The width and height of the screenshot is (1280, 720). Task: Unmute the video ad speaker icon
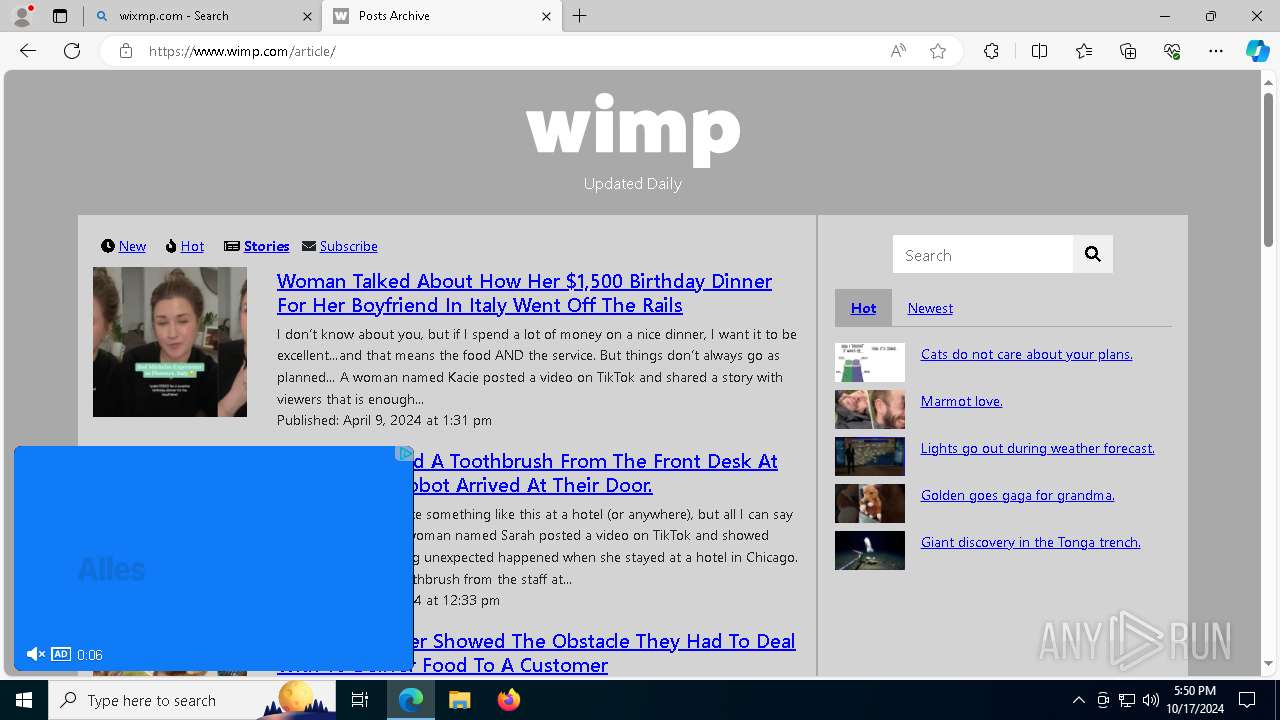click(35, 654)
